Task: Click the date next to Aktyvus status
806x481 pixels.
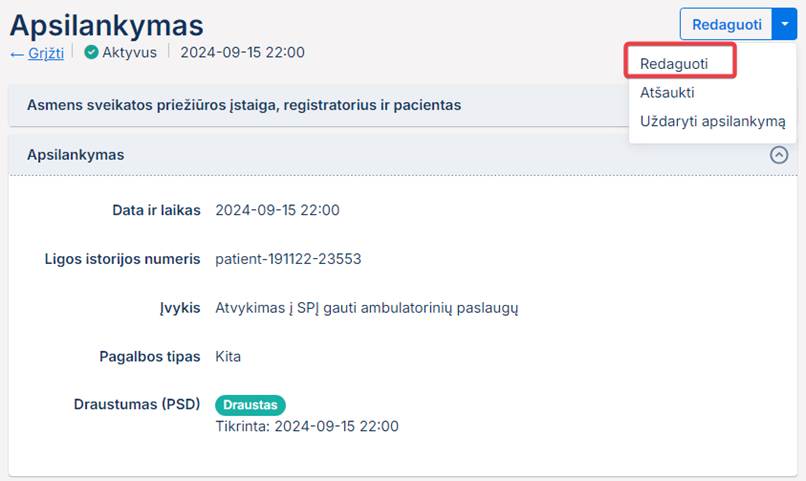Action: point(242,53)
